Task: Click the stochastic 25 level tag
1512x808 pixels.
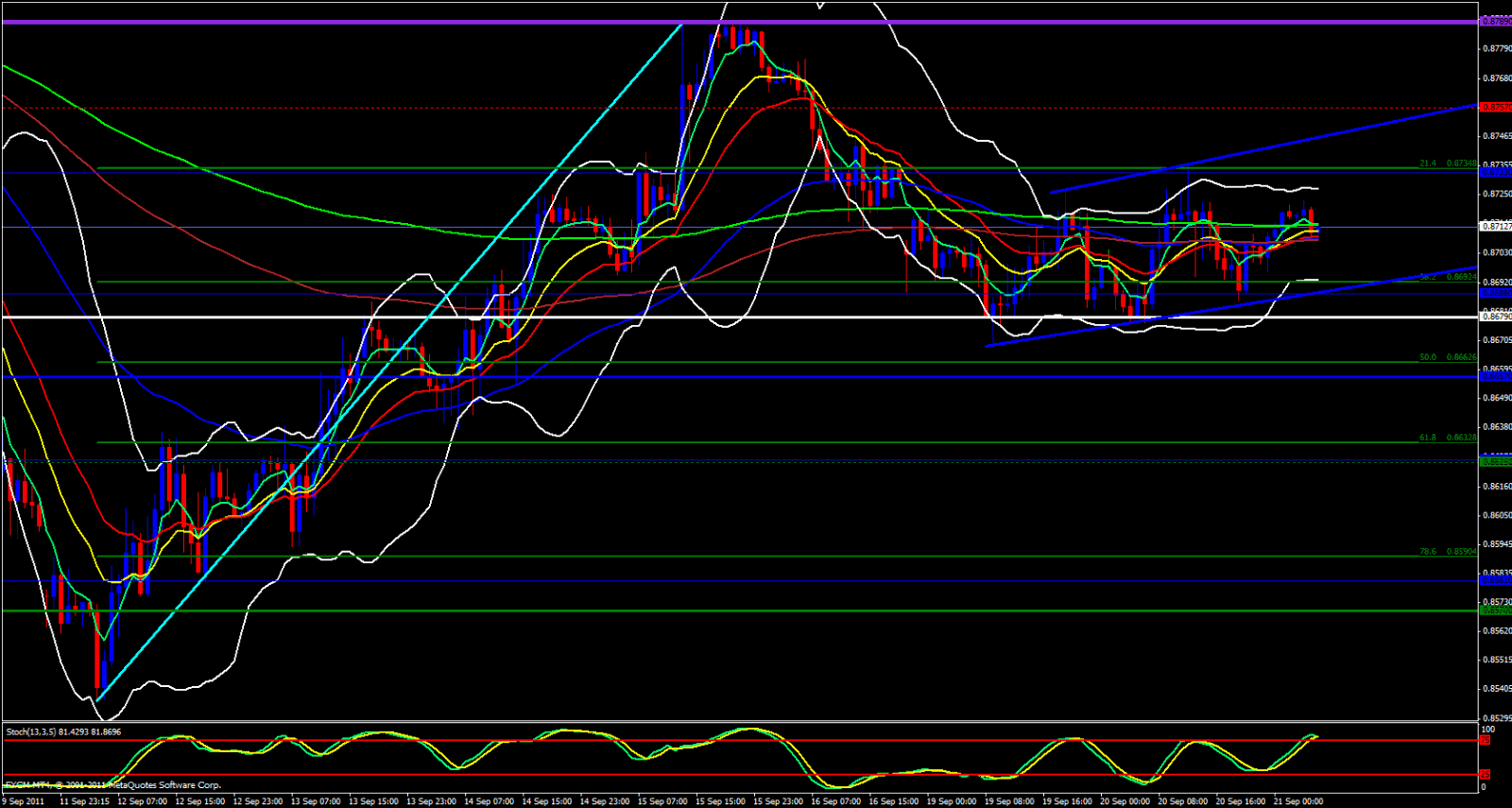Action: pyautogui.click(x=1485, y=775)
